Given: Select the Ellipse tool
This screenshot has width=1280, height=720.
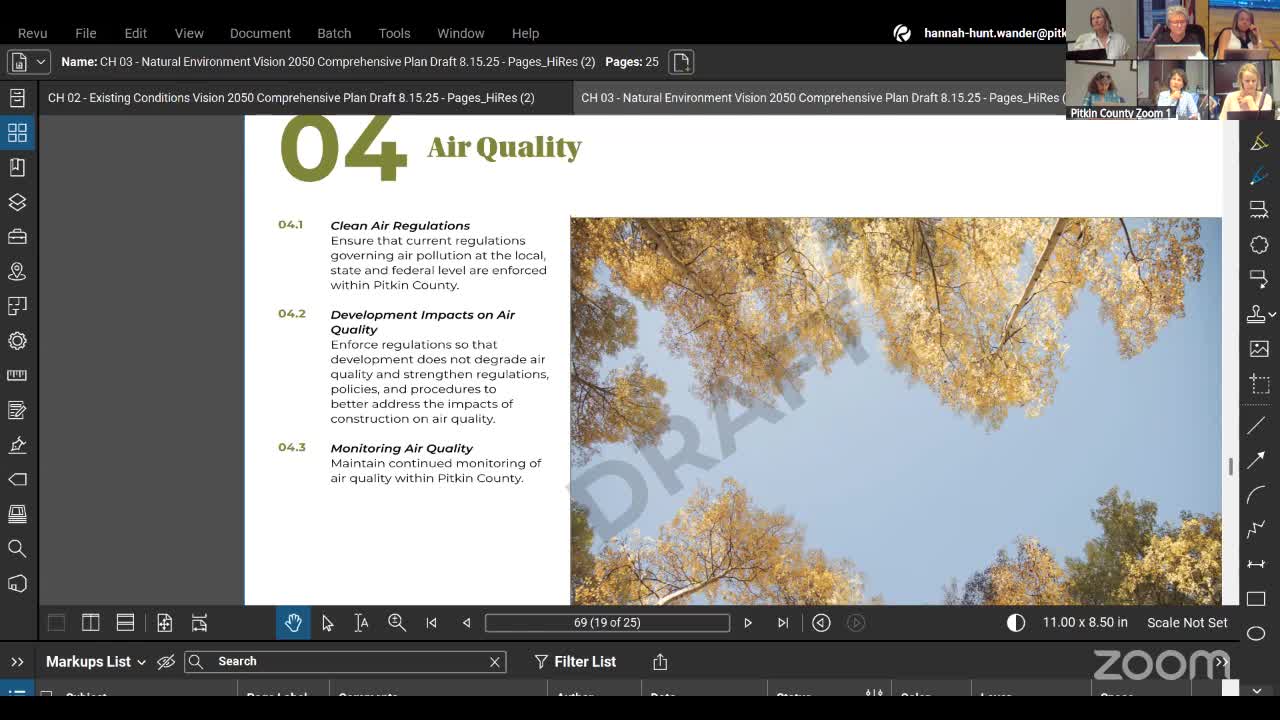Looking at the screenshot, I should (x=1257, y=633).
